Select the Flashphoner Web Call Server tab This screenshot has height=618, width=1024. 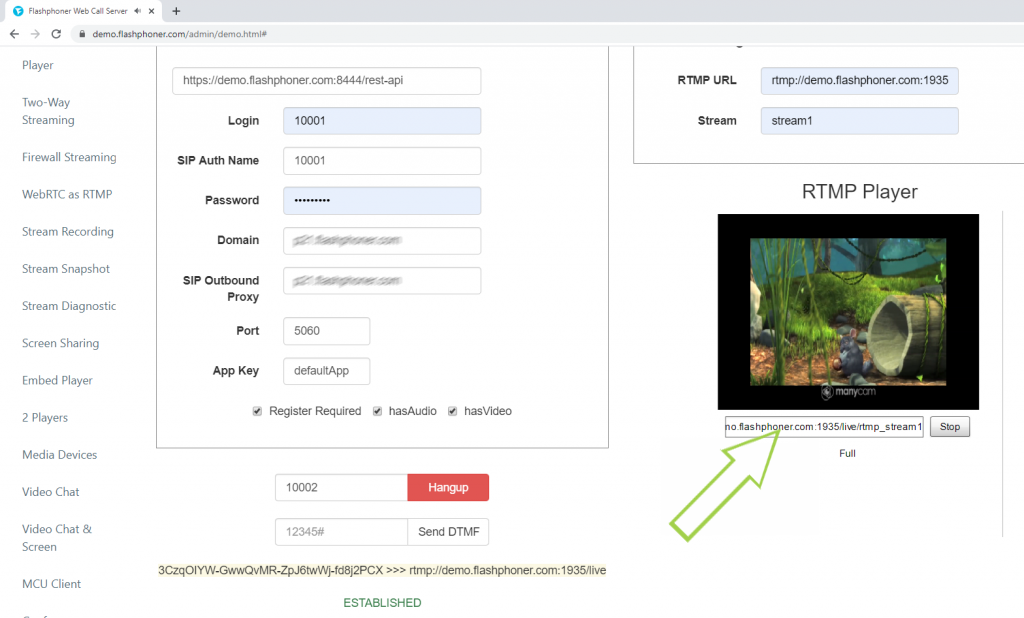pyautogui.click(x=84, y=11)
